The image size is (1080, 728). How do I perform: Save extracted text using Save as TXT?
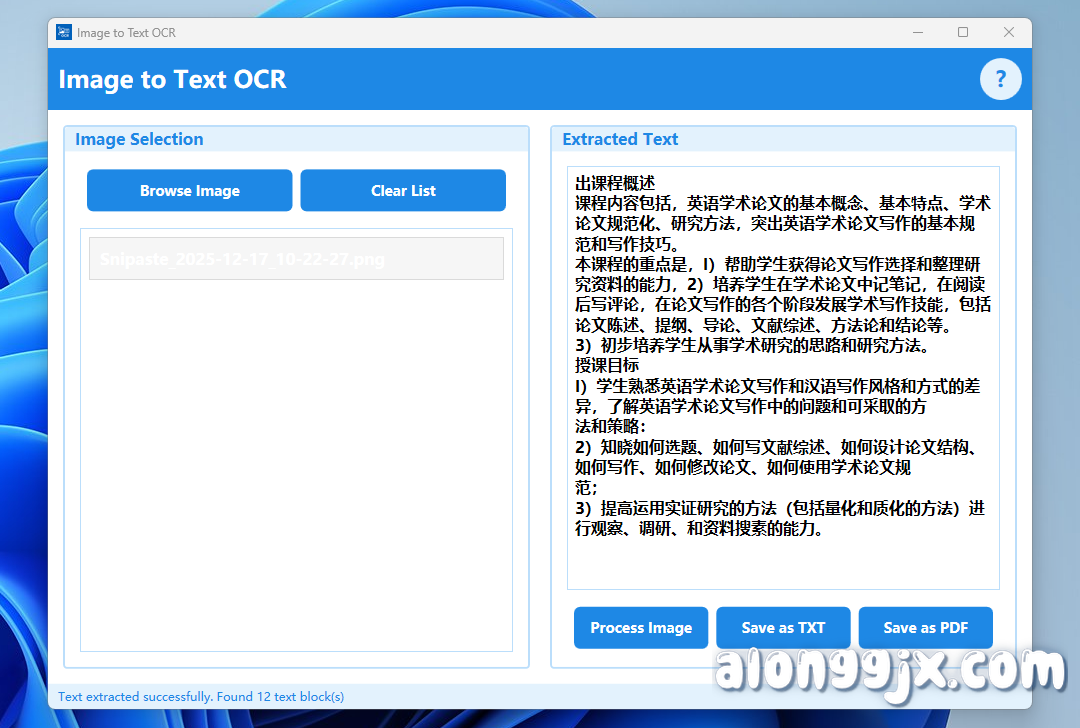click(783, 627)
